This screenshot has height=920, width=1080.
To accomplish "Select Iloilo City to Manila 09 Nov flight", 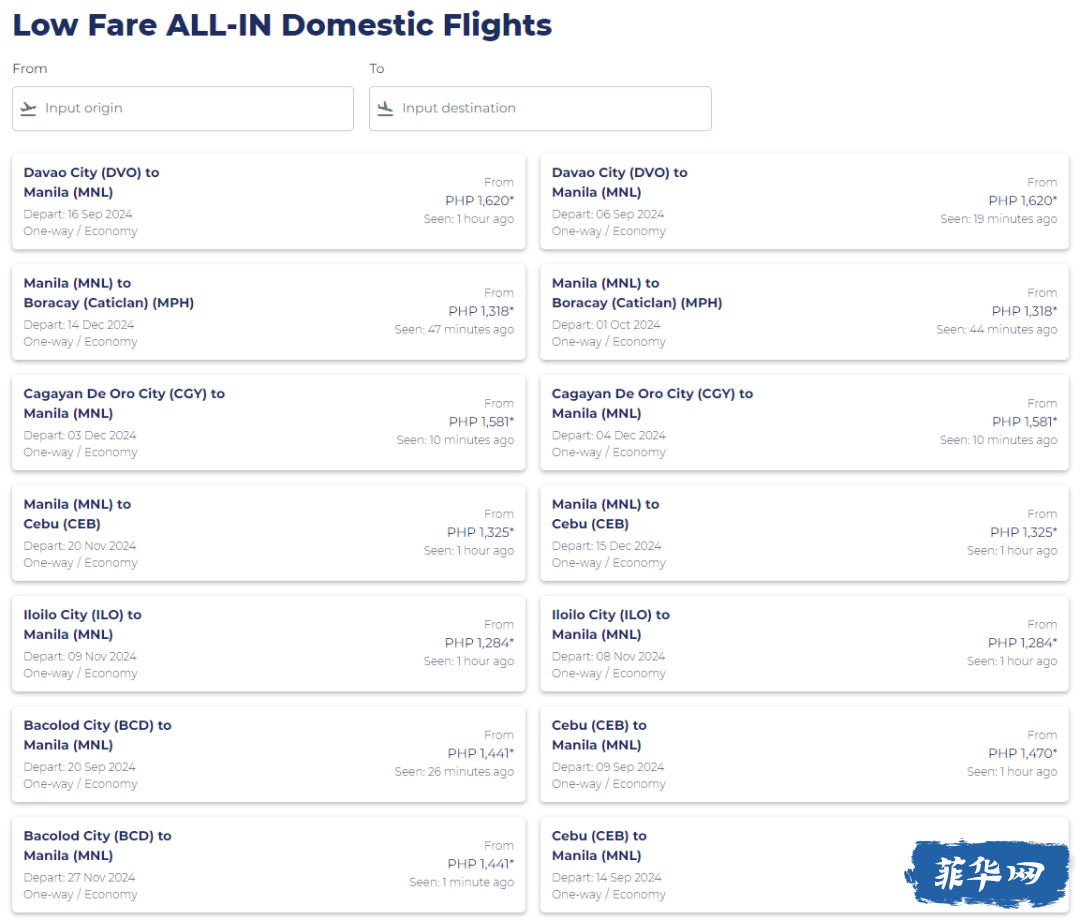I will point(268,644).
